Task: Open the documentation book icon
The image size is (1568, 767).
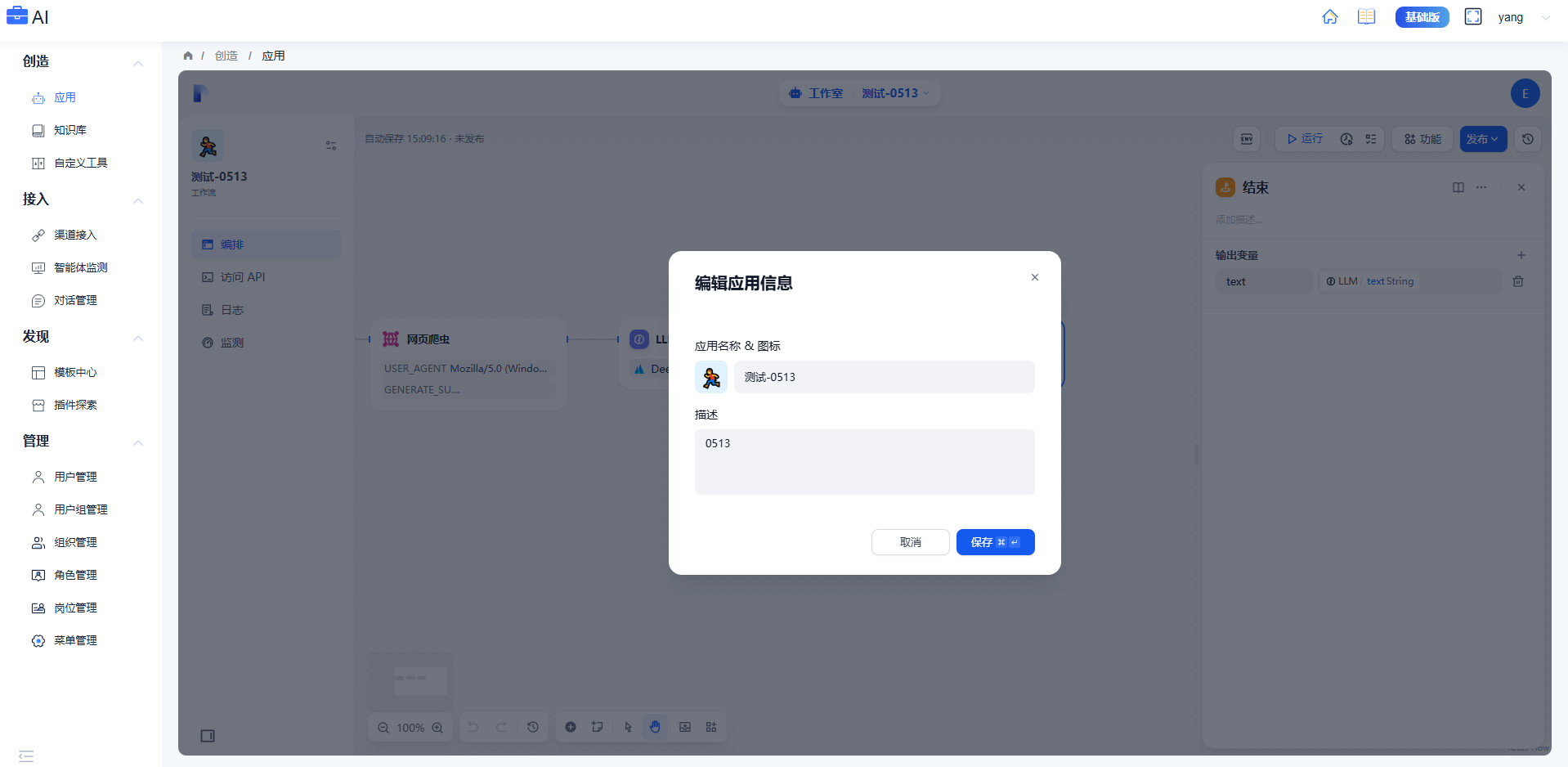Action: click(1366, 17)
